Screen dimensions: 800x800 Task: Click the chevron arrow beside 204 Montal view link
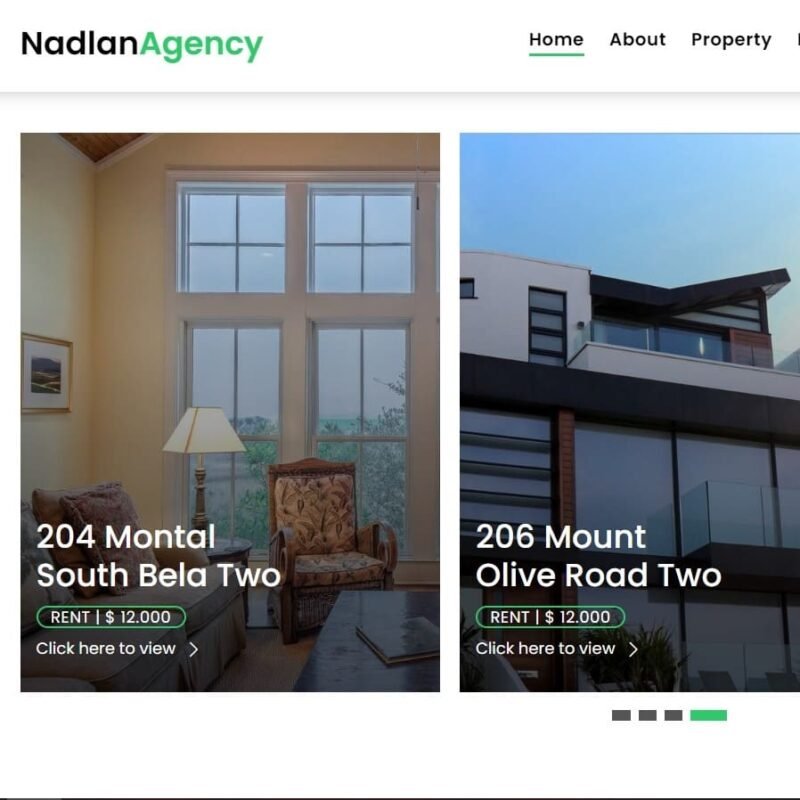(x=193, y=649)
